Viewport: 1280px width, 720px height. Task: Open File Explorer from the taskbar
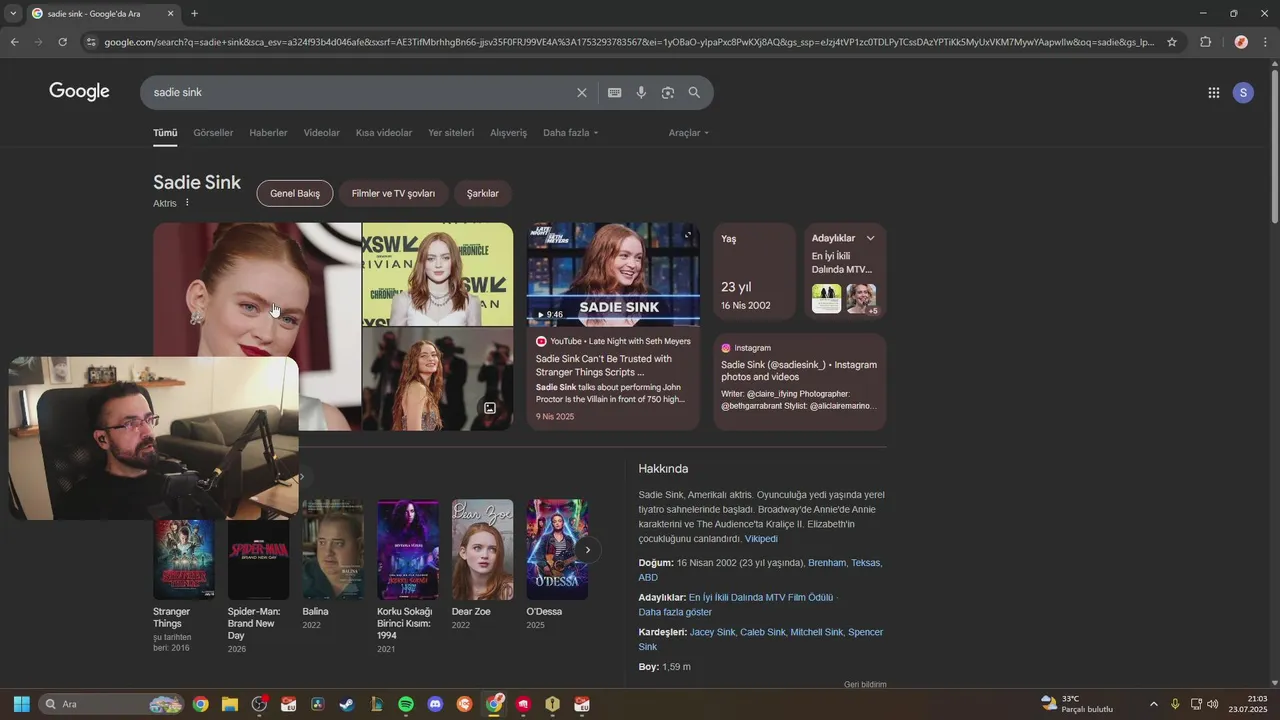pyautogui.click(x=229, y=704)
